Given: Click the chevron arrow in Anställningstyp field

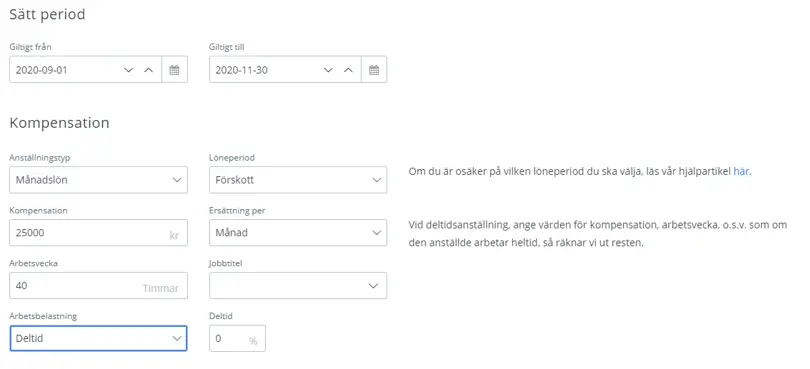Looking at the screenshot, I should tap(177, 180).
